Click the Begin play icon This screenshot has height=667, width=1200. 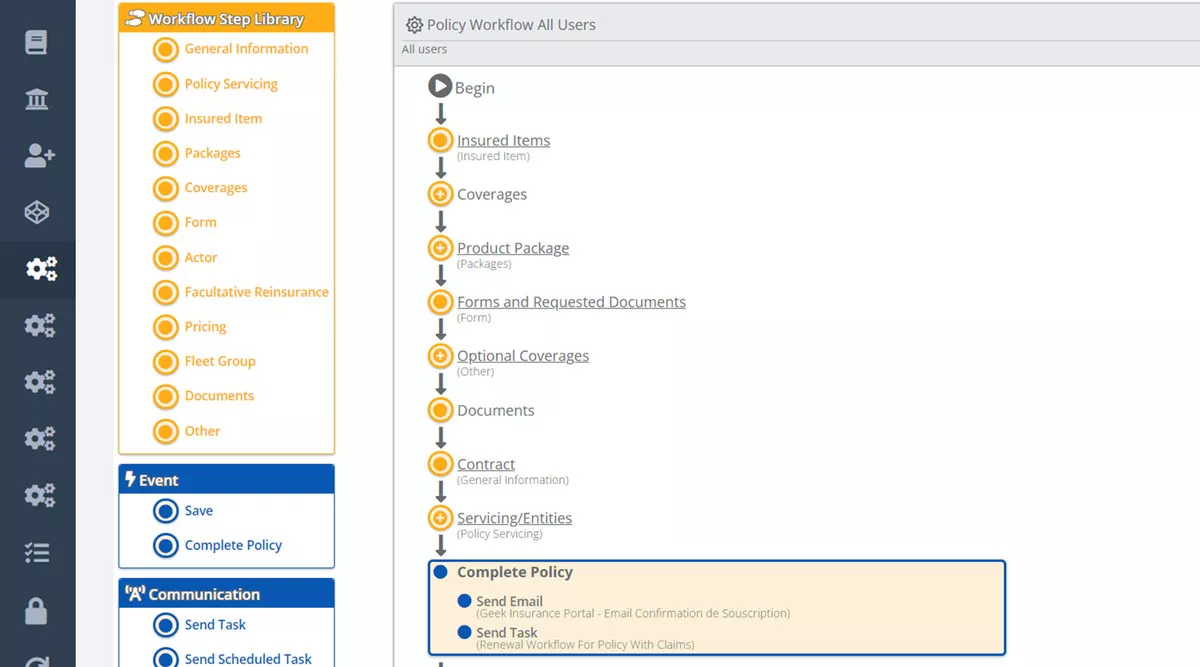pos(440,86)
